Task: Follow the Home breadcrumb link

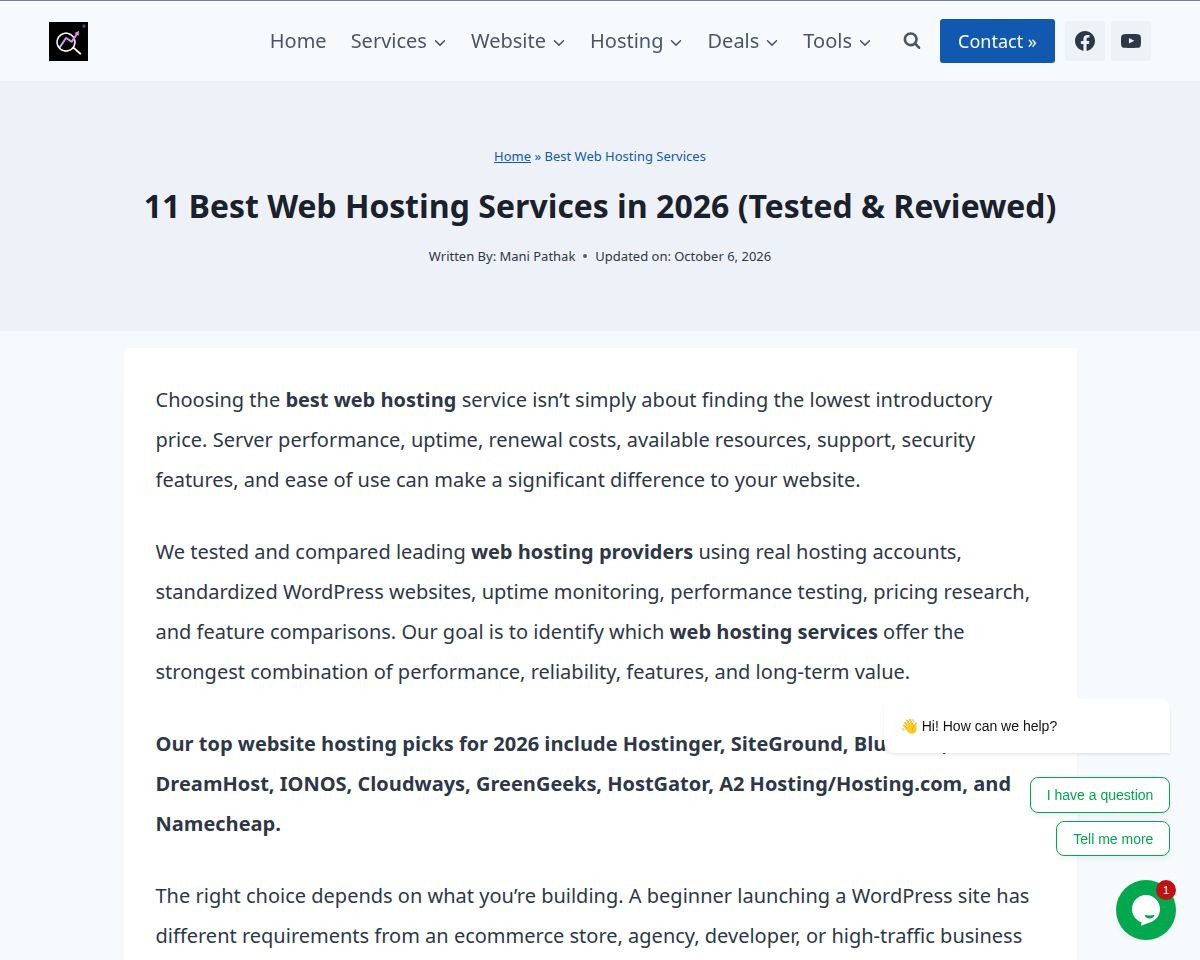Action: [x=512, y=156]
